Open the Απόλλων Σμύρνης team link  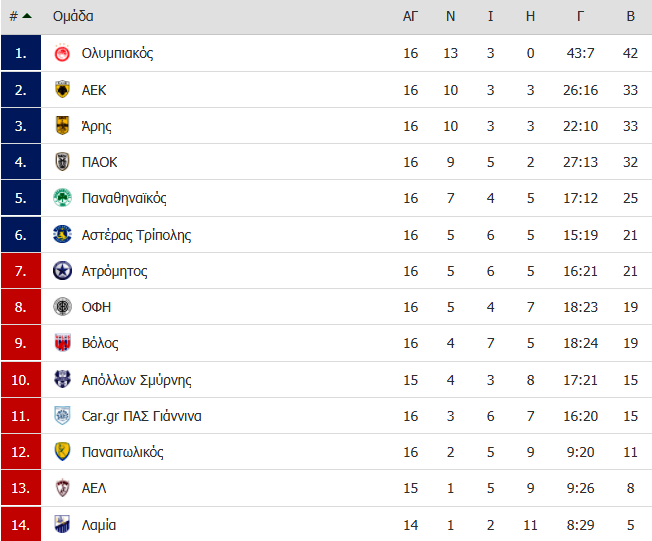pyautogui.click(x=136, y=380)
